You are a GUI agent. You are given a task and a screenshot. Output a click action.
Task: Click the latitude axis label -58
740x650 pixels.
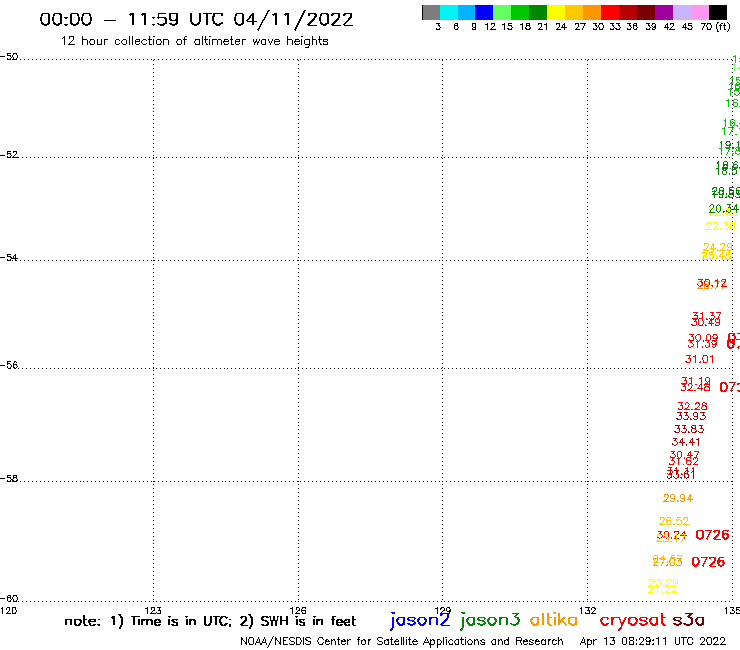[x=9, y=478]
